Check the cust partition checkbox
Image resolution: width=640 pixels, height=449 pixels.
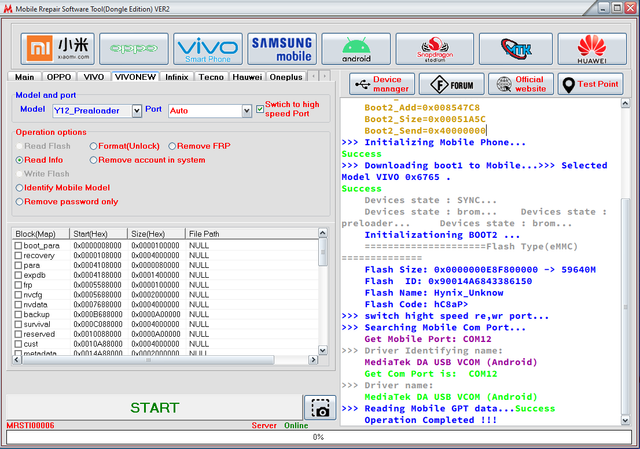click(x=18, y=344)
